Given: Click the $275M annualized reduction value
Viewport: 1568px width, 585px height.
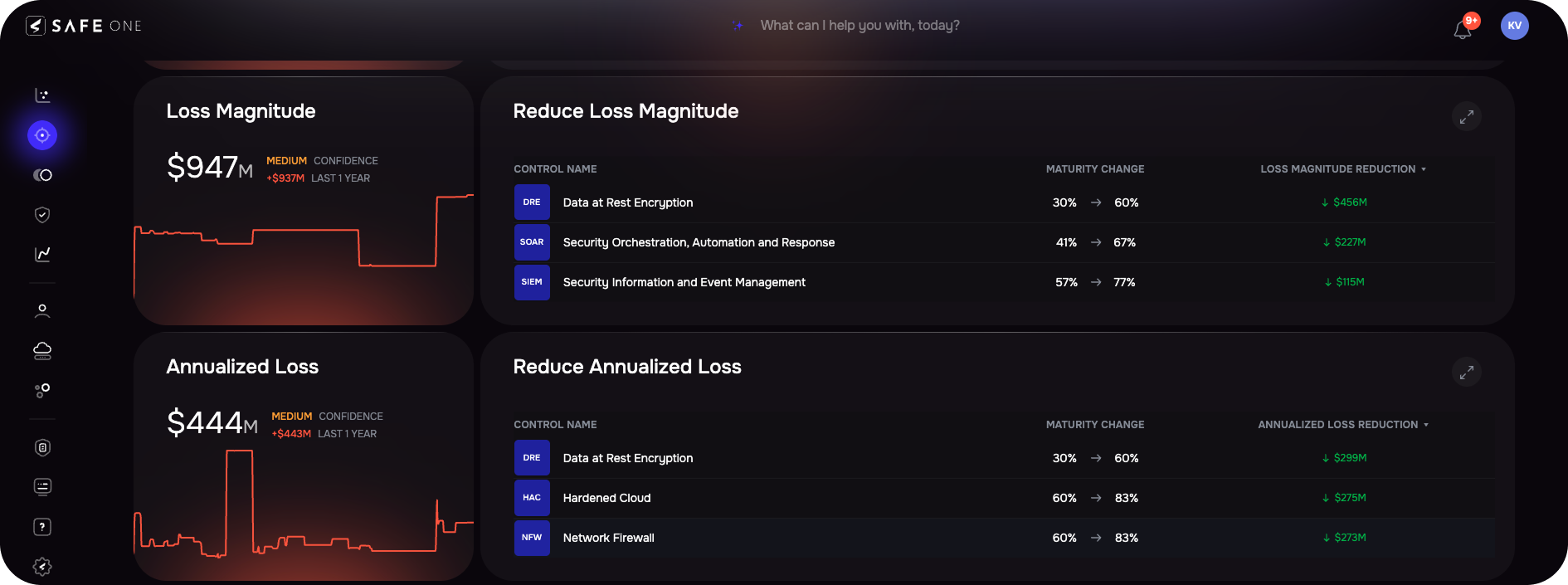Looking at the screenshot, I should pyautogui.click(x=1344, y=498).
